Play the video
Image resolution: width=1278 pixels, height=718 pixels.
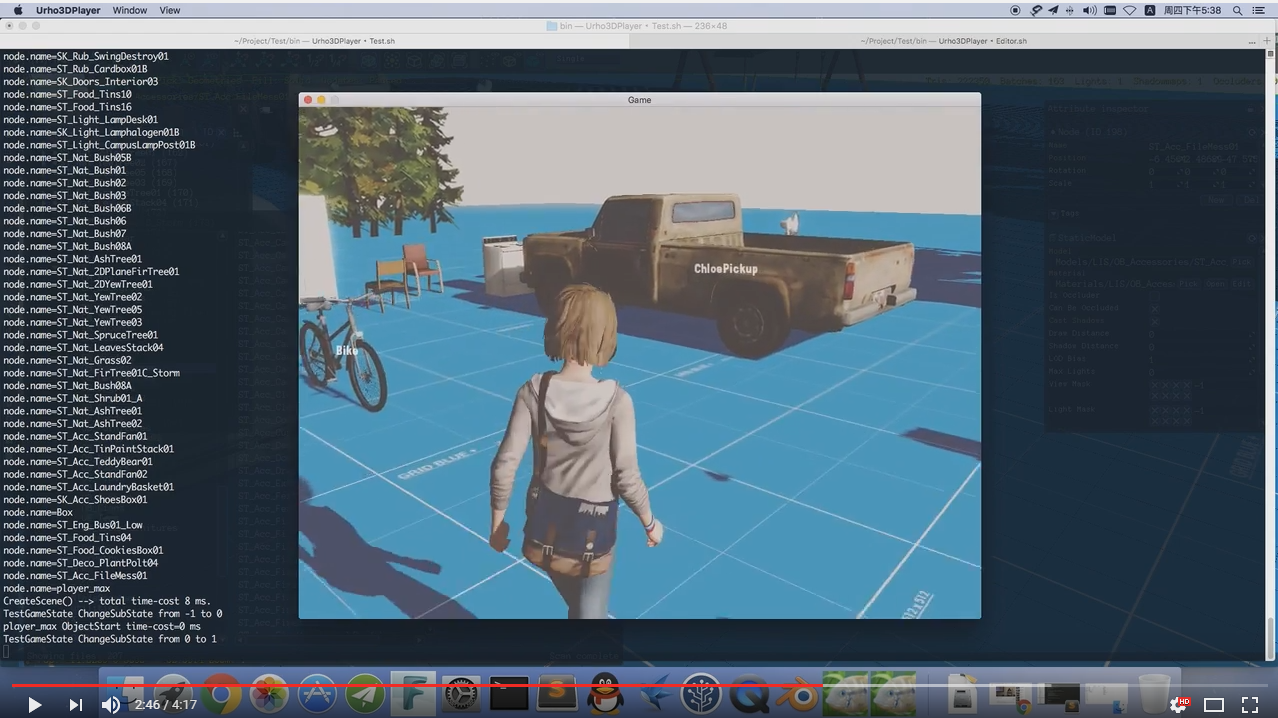coord(34,705)
